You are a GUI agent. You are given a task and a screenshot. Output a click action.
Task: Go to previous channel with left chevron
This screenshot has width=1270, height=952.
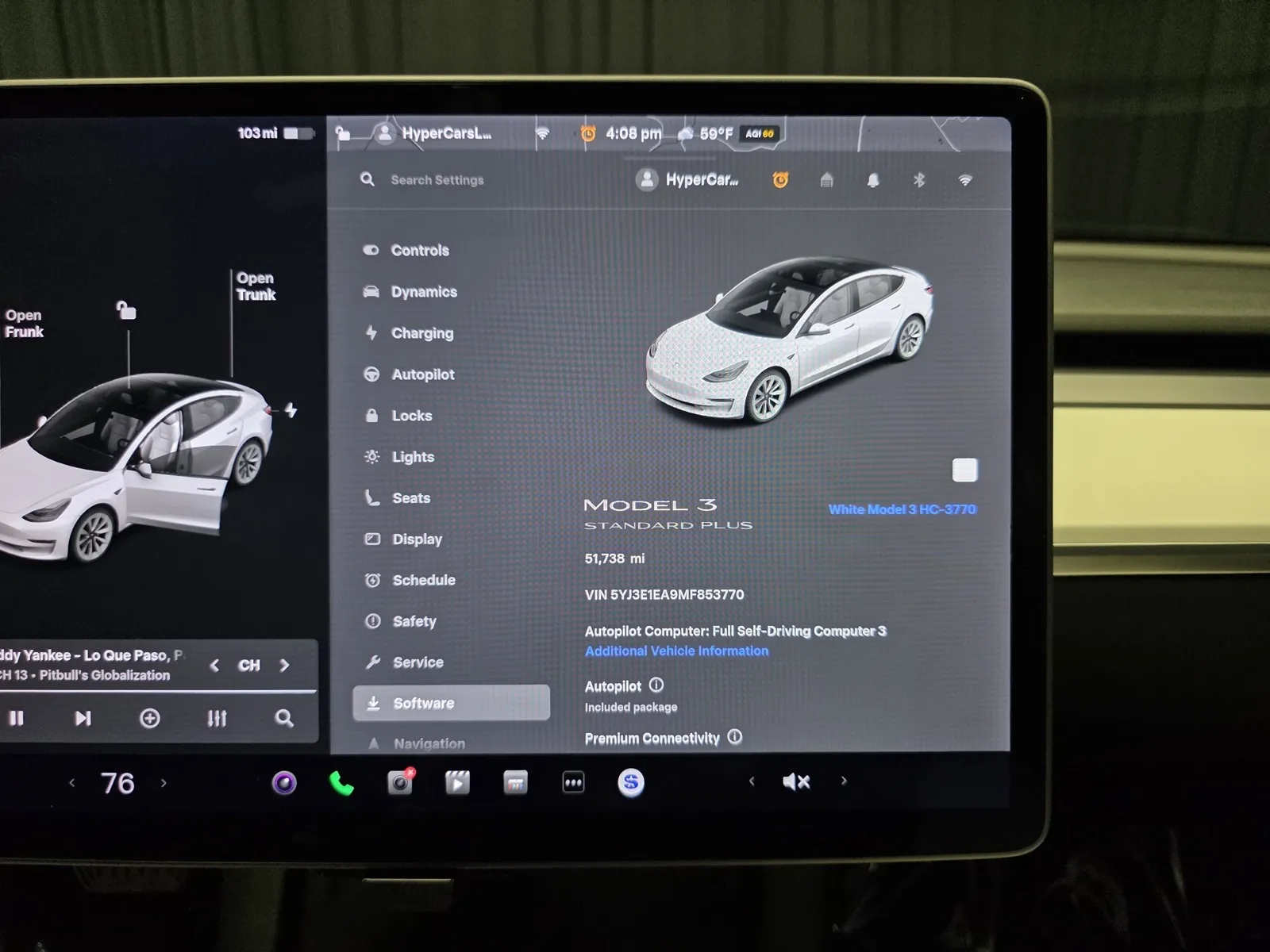(214, 666)
